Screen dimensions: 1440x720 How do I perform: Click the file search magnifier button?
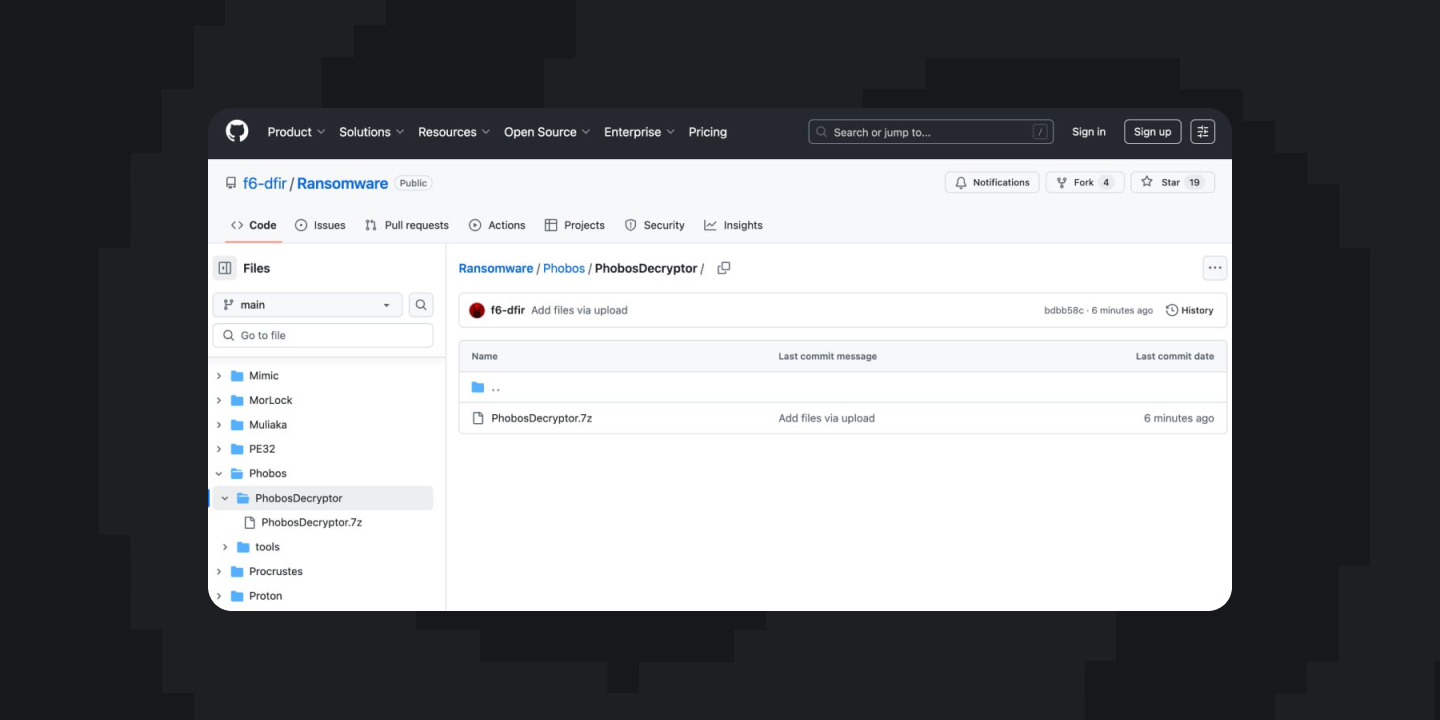(x=421, y=305)
